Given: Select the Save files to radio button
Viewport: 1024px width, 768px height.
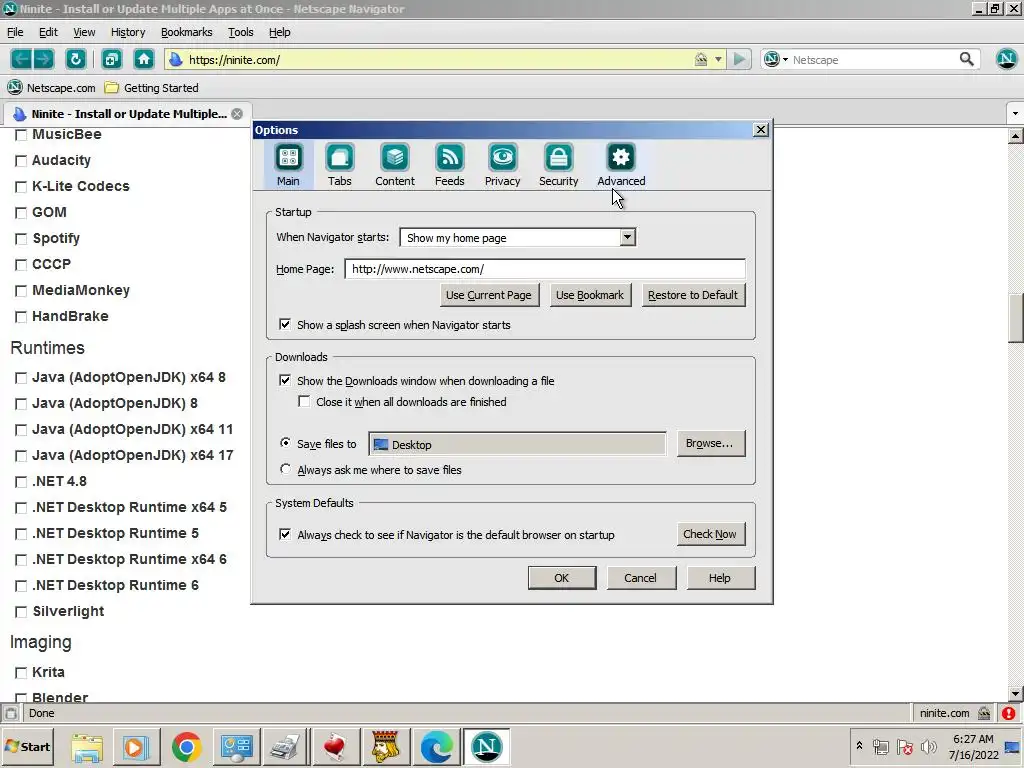Looking at the screenshot, I should [285, 443].
